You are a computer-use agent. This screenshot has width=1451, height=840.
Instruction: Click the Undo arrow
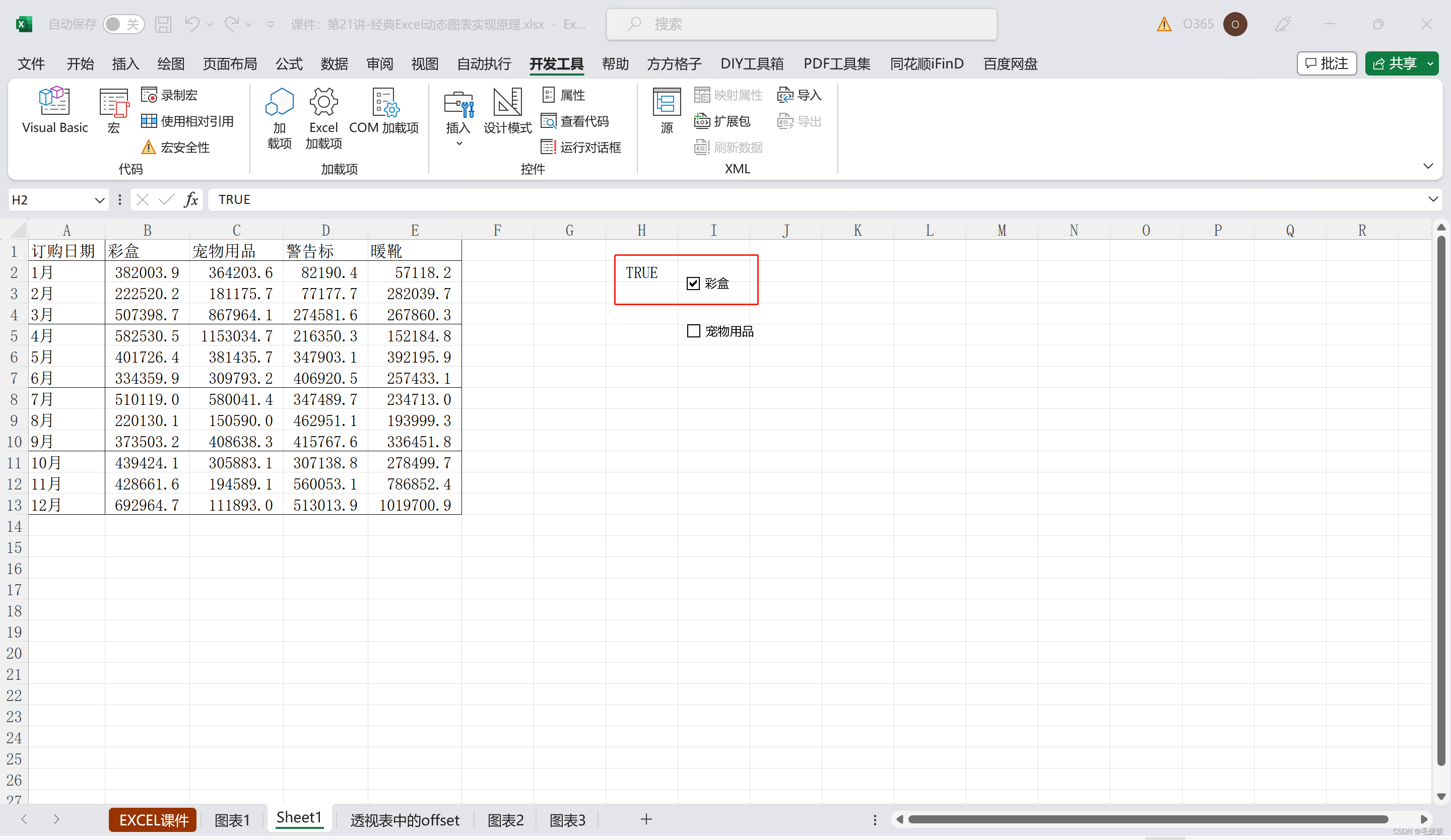(x=192, y=24)
